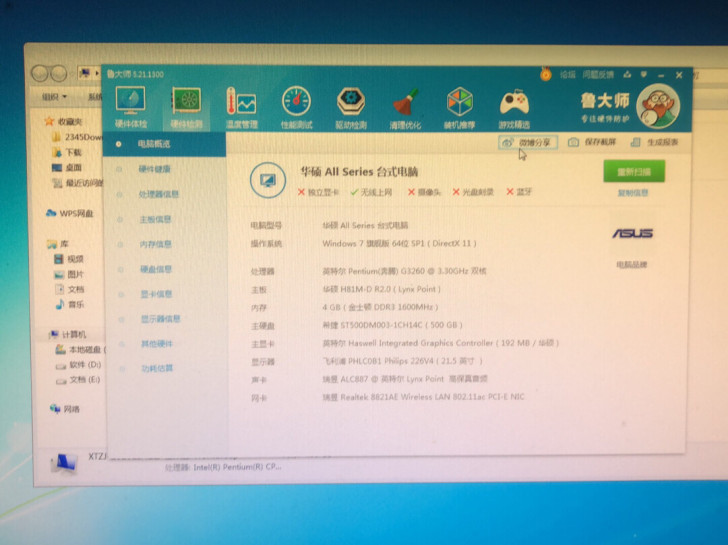Screen dimensions: 728x545
Task: Select WPS网盘 in Explorer navigation pane
Action: [70, 214]
